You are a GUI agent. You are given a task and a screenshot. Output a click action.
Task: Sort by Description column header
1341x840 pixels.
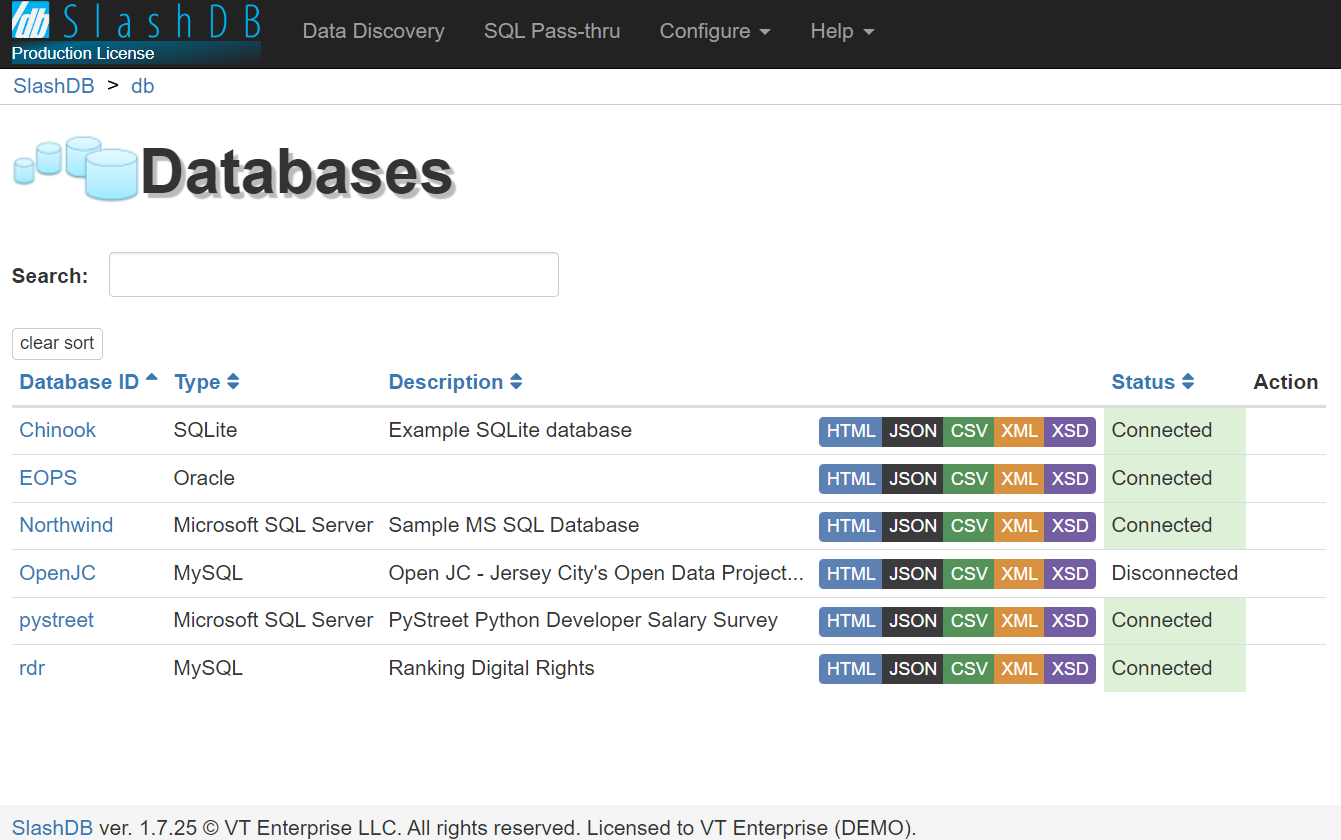coord(456,382)
